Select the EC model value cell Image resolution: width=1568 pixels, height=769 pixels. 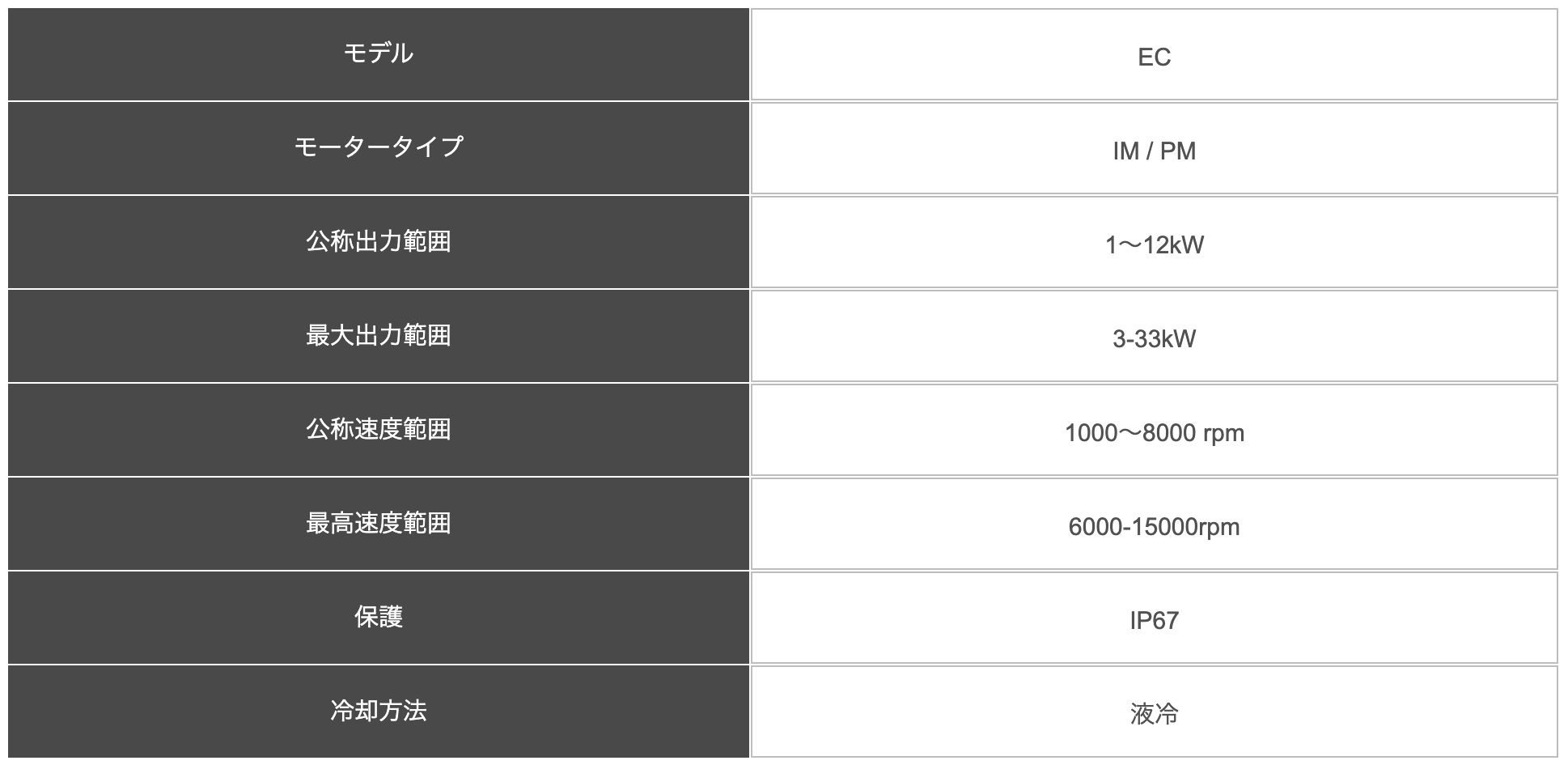coord(1155,54)
